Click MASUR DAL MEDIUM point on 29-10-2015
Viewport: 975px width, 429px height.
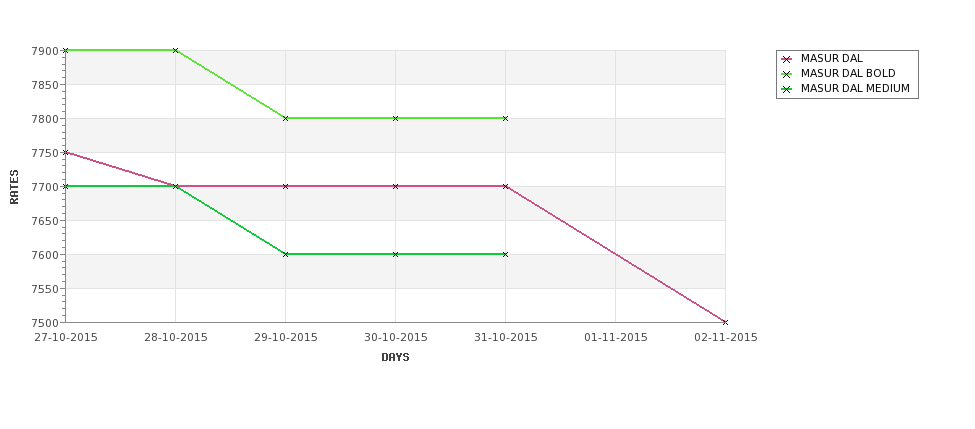285,254
